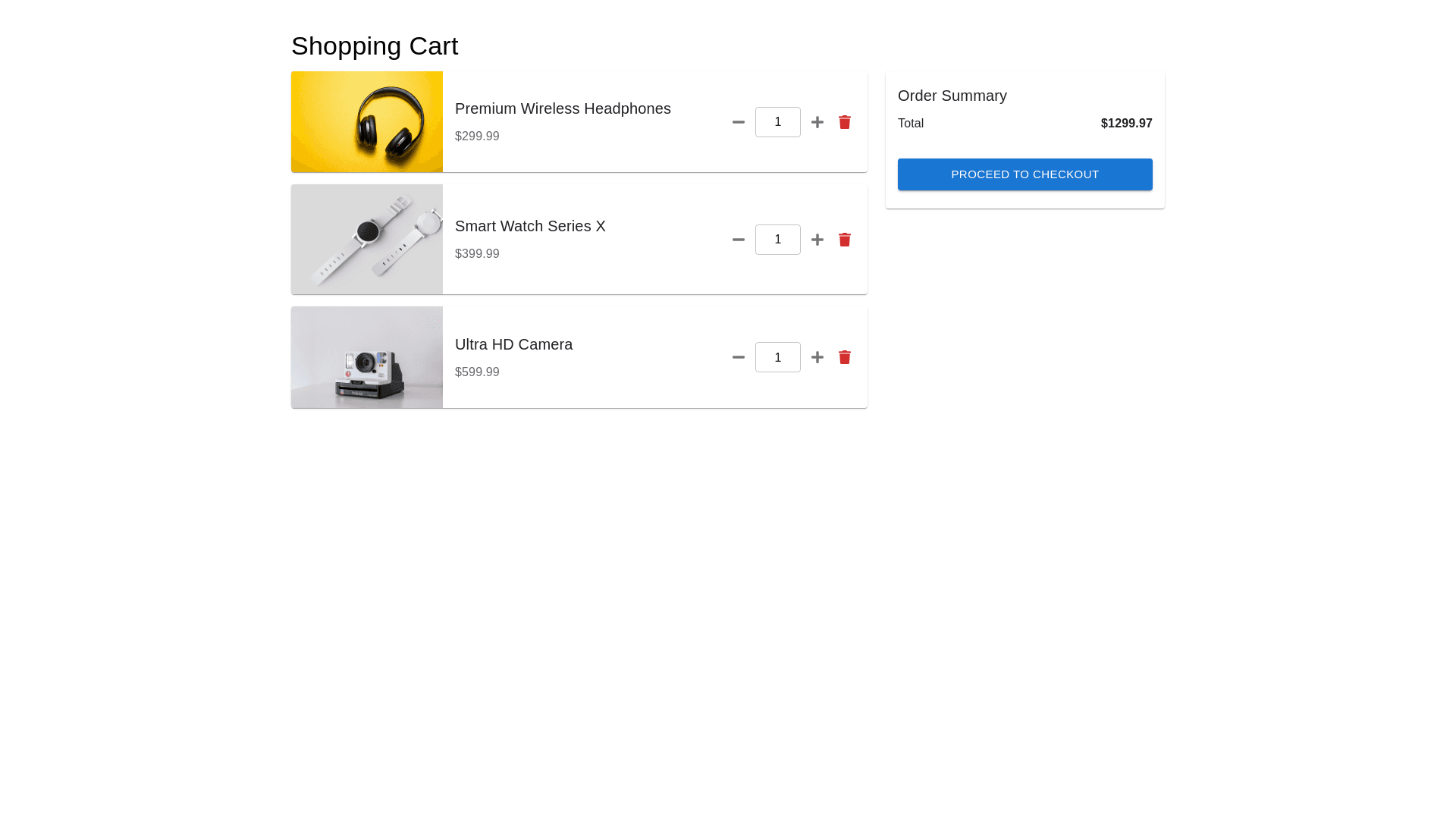The width and height of the screenshot is (1456, 819).
Task: Decrease quantity of Premium Wireless Headphones
Action: coord(738,122)
